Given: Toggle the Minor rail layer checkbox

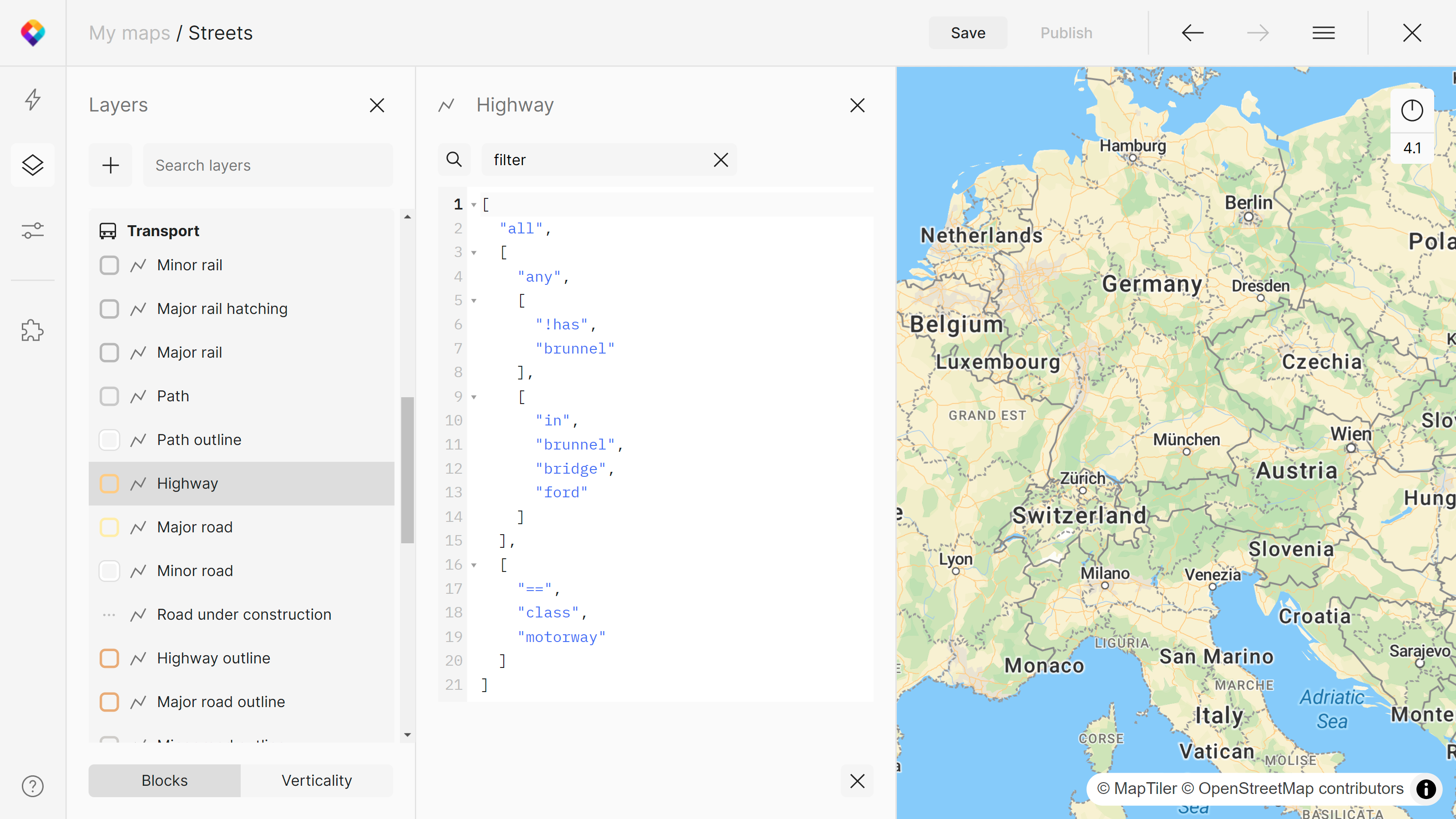Looking at the screenshot, I should click(109, 265).
